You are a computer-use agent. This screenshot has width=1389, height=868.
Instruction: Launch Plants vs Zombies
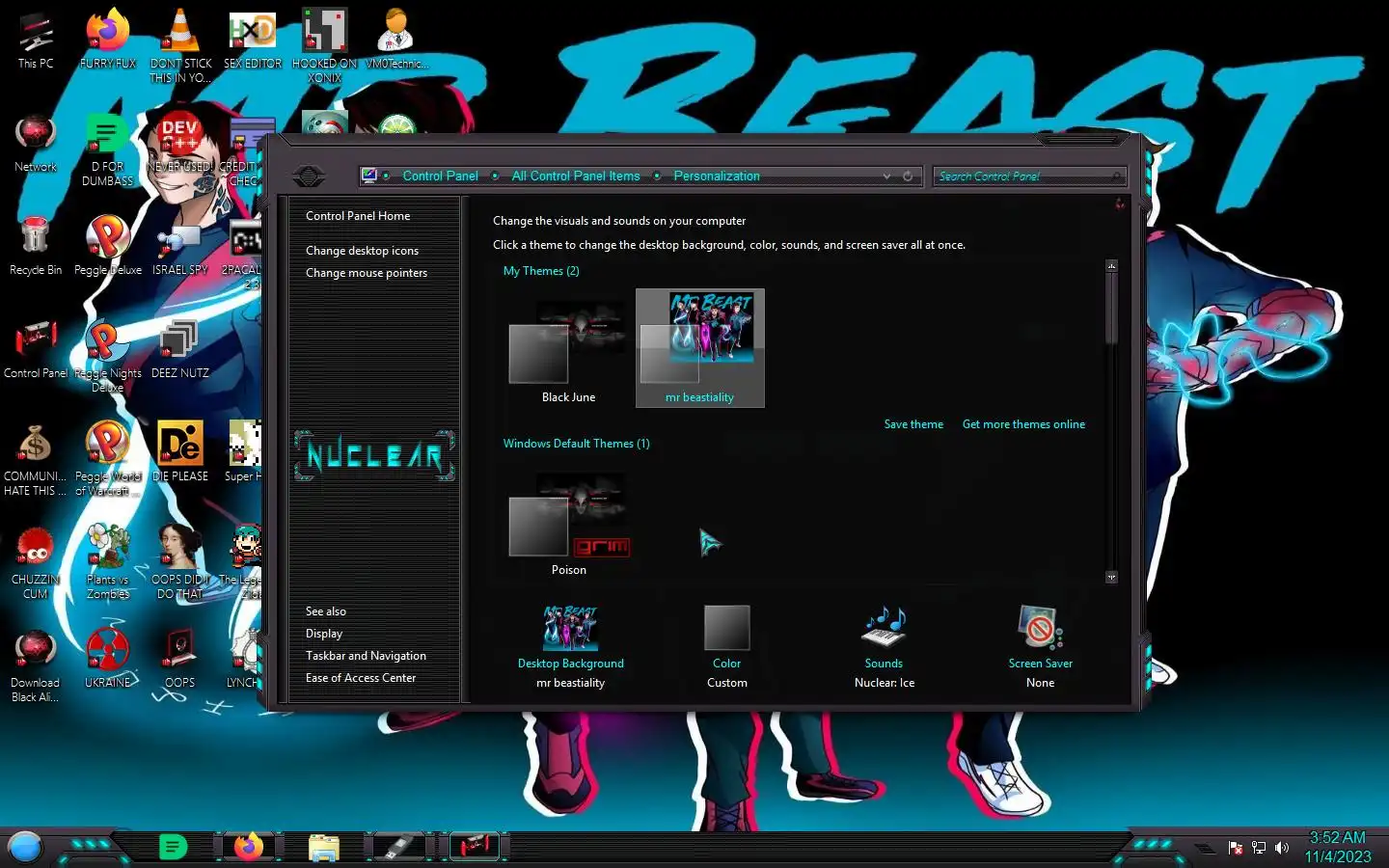pyautogui.click(x=108, y=563)
